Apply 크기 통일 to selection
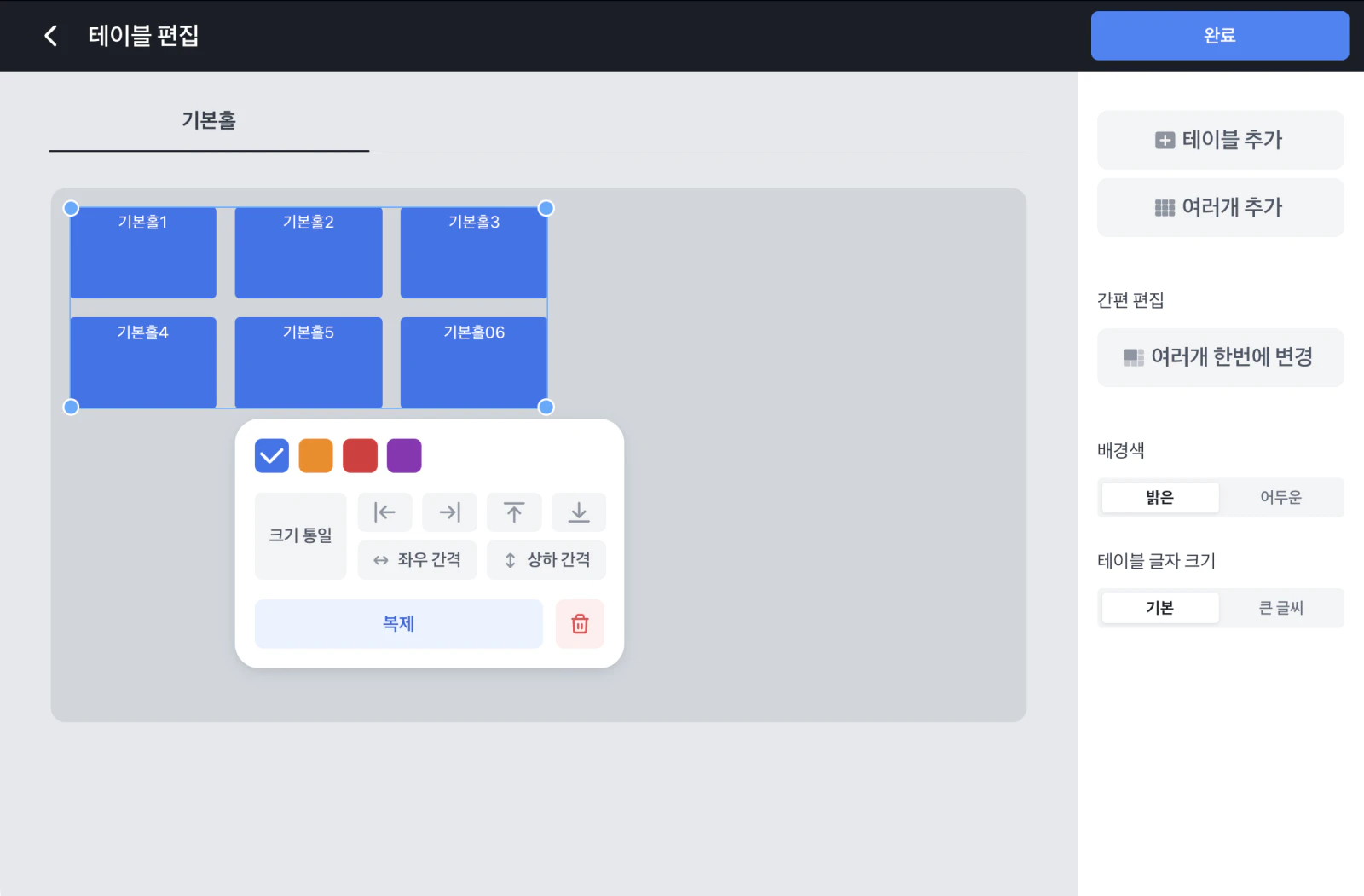1364x896 pixels. pos(300,535)
